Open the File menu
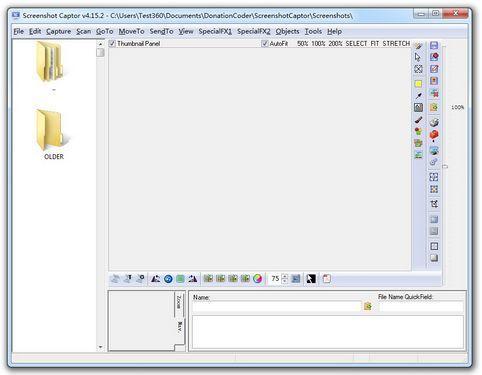 pyautogui.click(x=18, y=31)
